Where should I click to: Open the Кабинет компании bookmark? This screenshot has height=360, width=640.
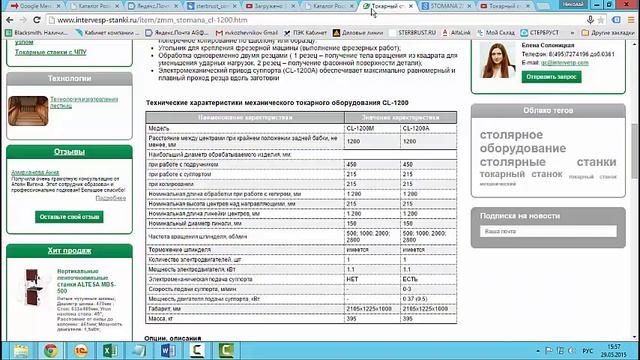pyautogui.click(x=108, y=33)
